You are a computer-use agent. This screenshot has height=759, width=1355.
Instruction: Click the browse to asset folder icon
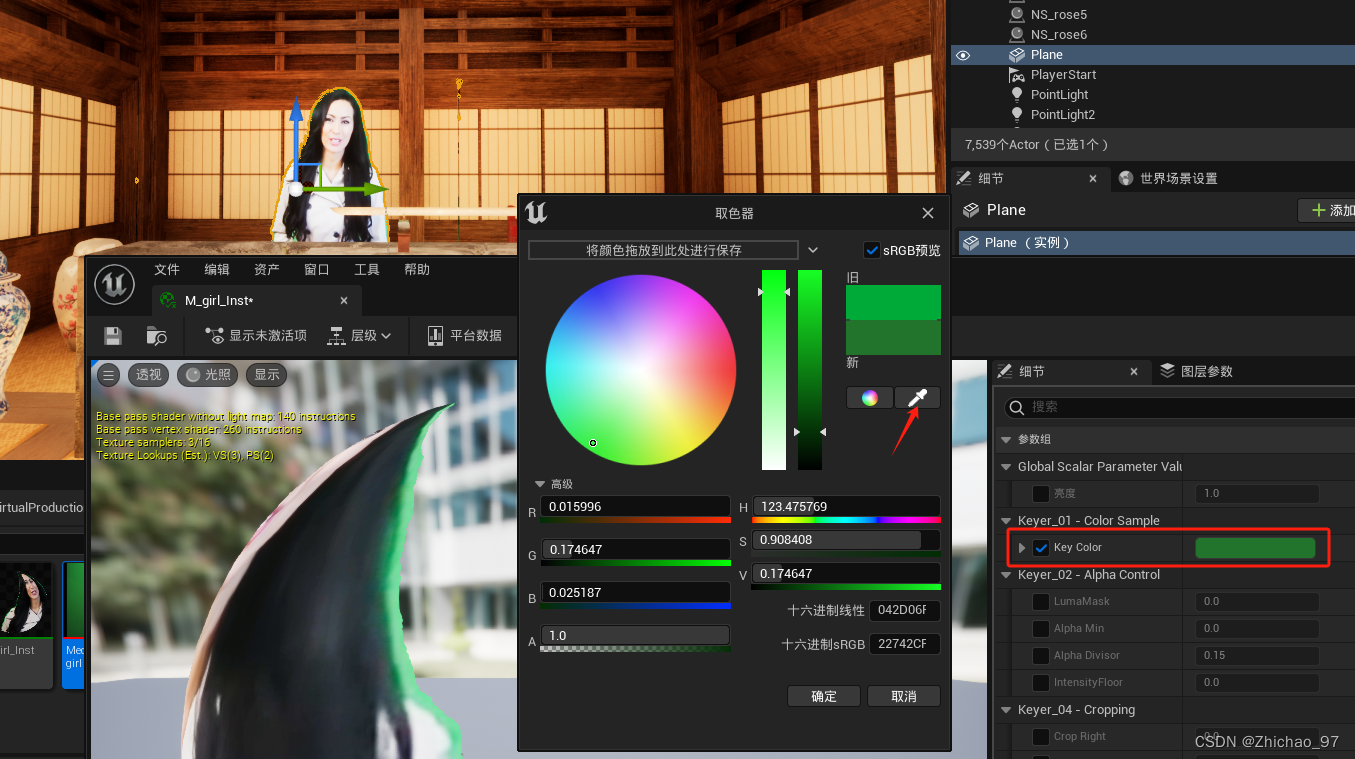156,336
